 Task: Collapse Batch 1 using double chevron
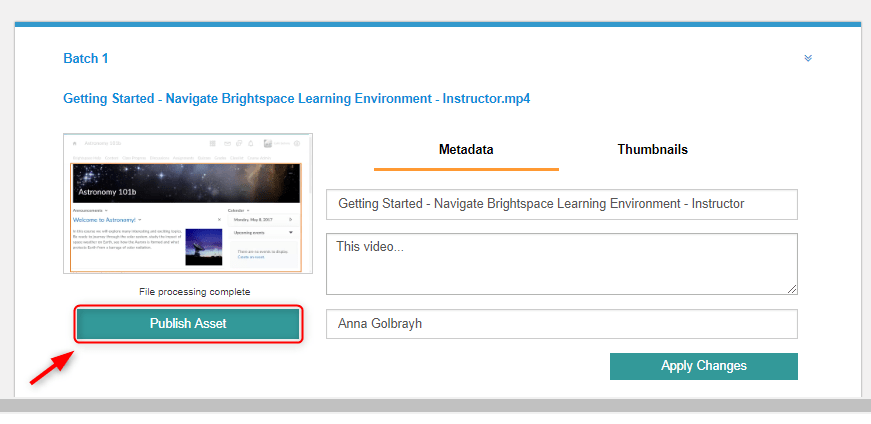pos(808,58)
